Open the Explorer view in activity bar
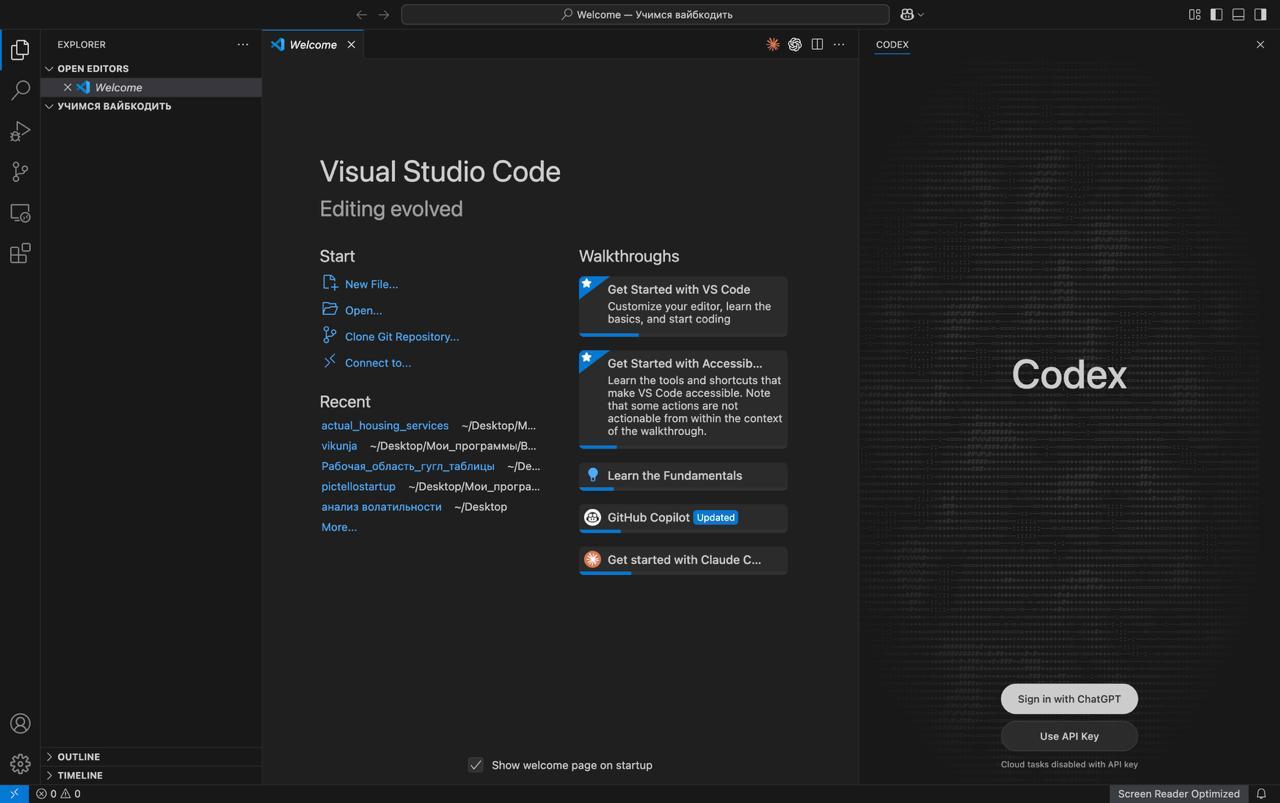 click(20, 49)
